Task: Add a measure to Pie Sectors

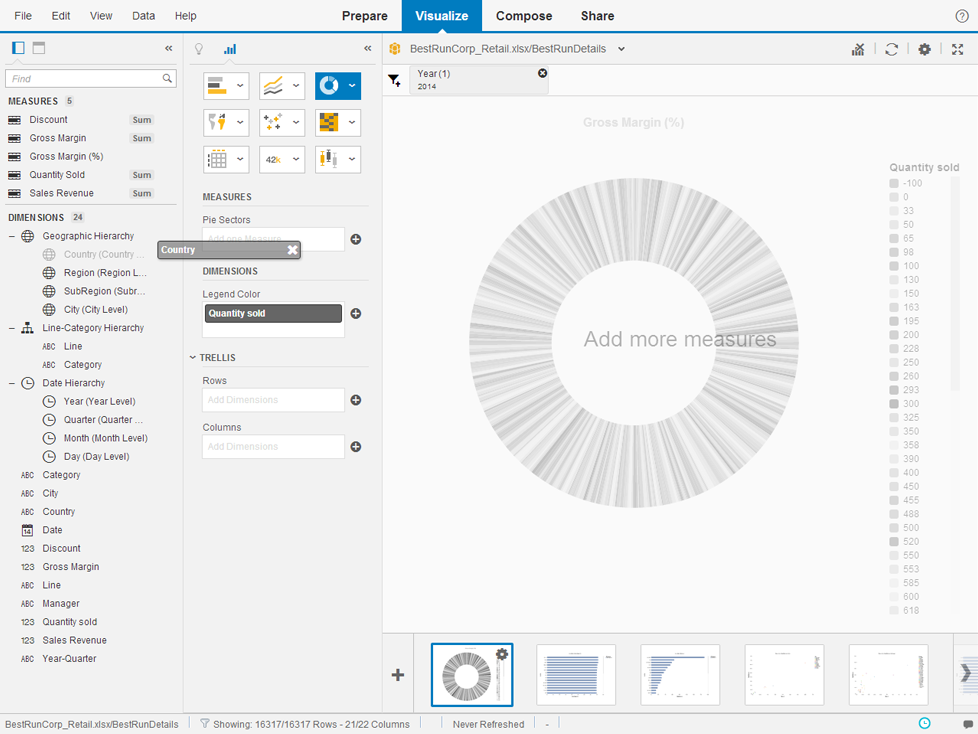Action: click(356, 239)
